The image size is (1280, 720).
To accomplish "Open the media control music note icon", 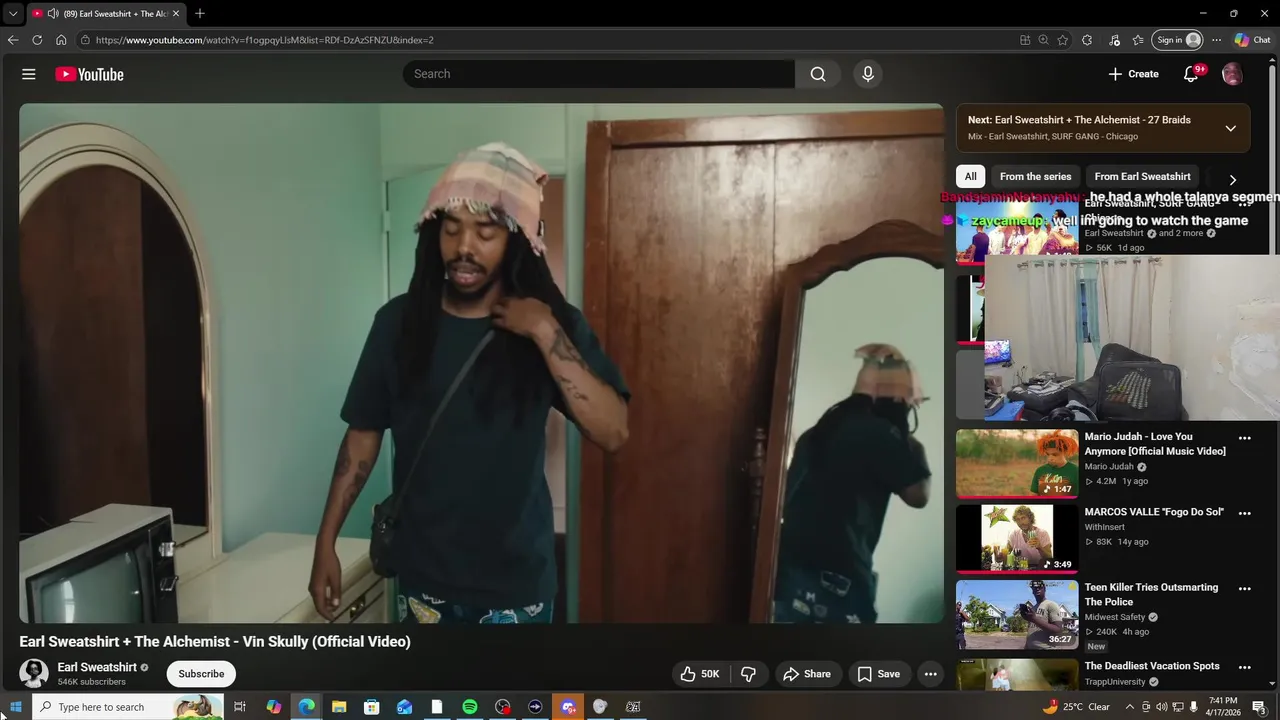I will (x=1114, y=40).
